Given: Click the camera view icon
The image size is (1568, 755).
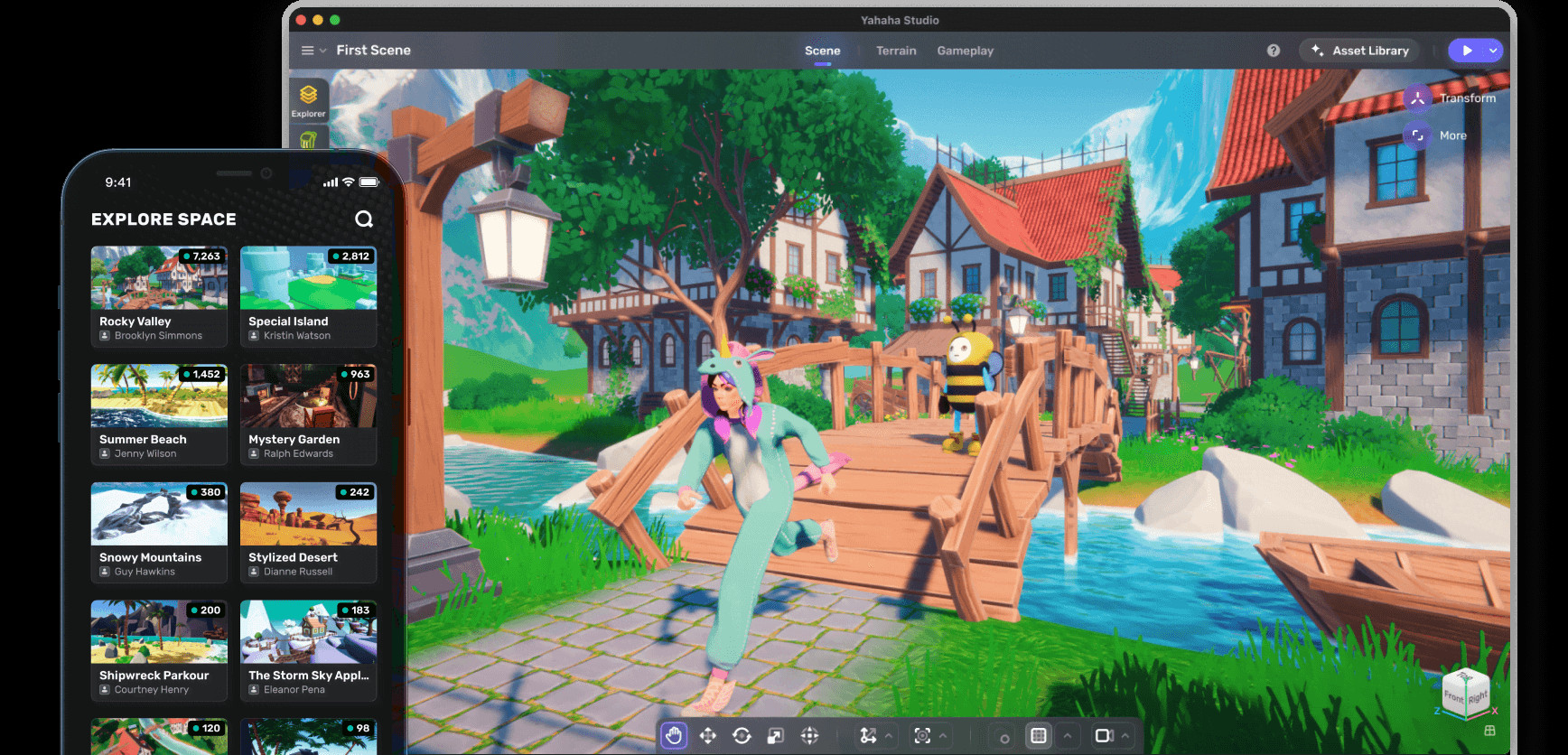Looking at the screenshot, I should click(x=1104, y=735).
